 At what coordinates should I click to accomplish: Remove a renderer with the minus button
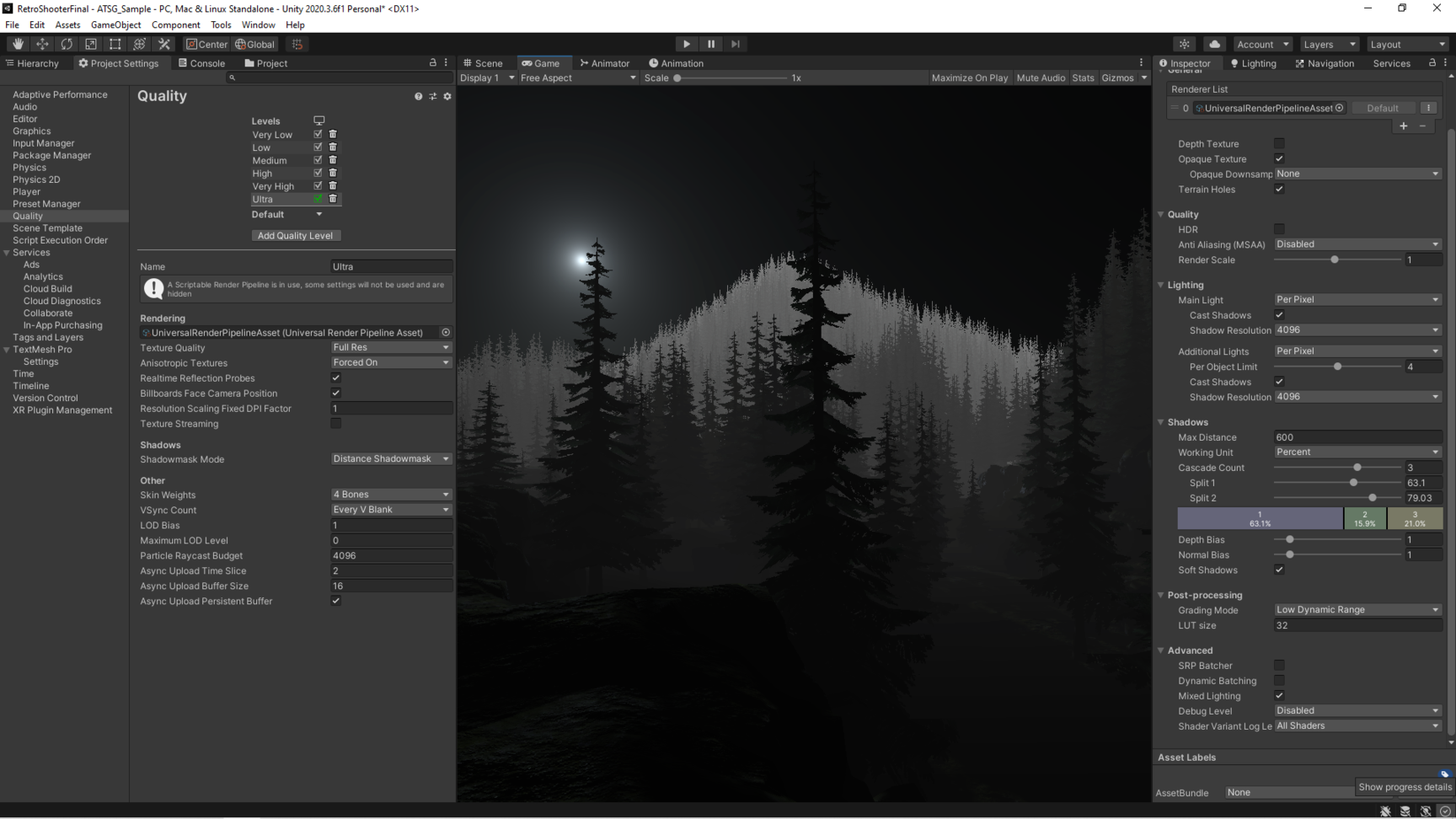[x=1423, y=126]
